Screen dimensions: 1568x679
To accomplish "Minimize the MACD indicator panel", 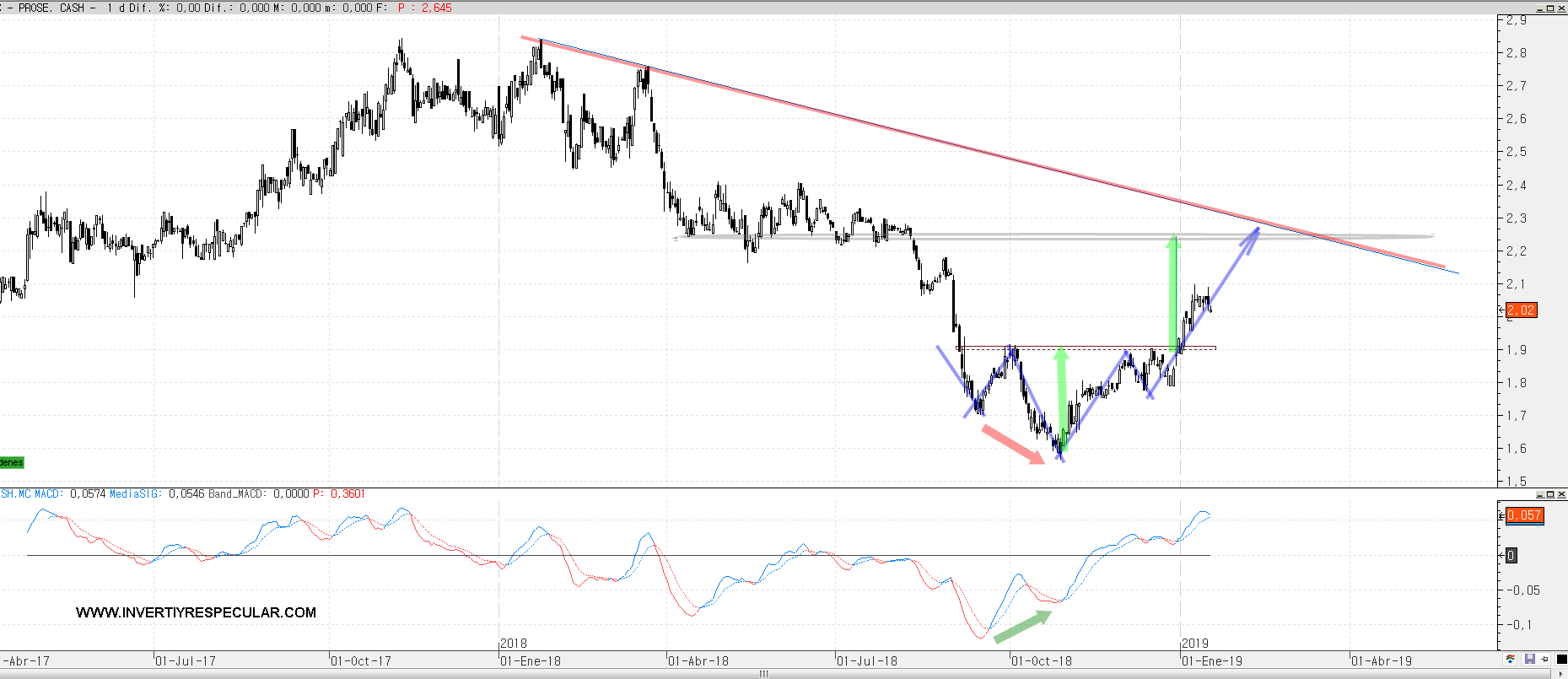I will [1540, 494].
